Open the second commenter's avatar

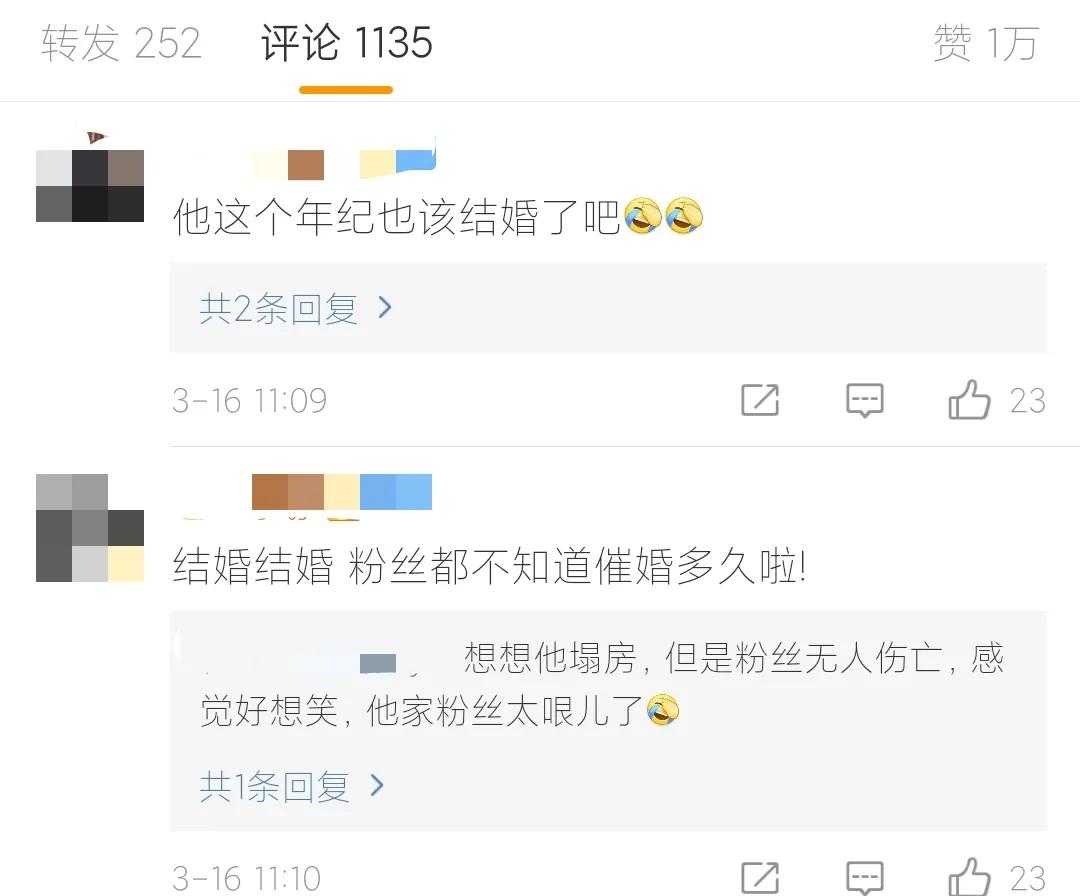90,528
